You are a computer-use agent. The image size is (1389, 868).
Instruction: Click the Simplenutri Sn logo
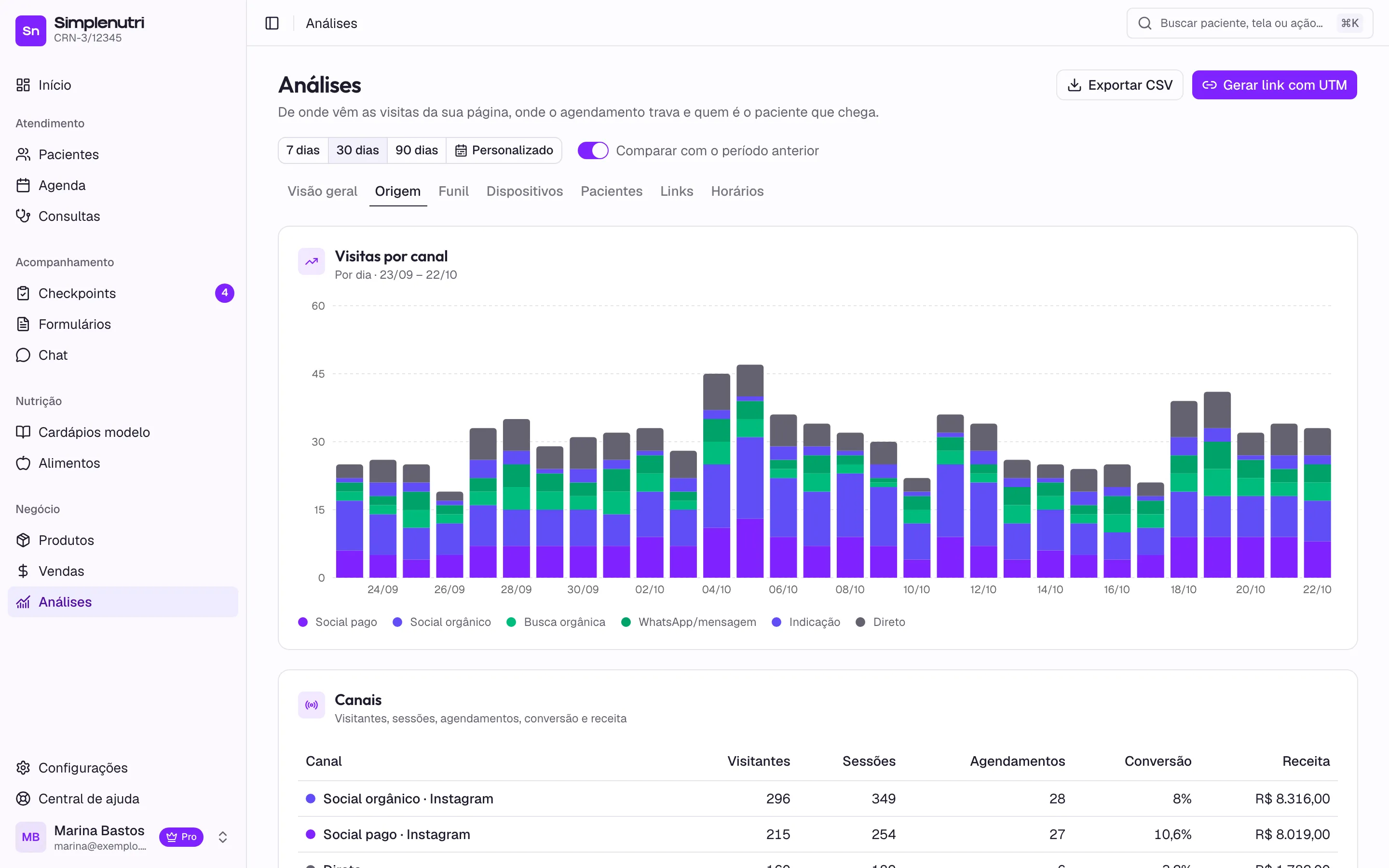pos(31,30)
